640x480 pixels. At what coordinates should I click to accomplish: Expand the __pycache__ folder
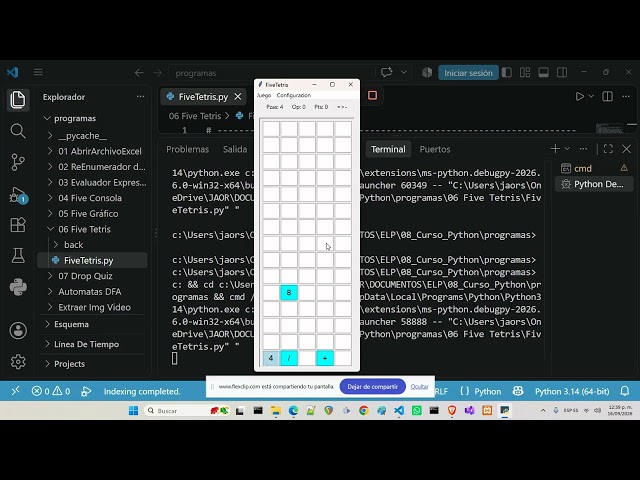[50, 136]
